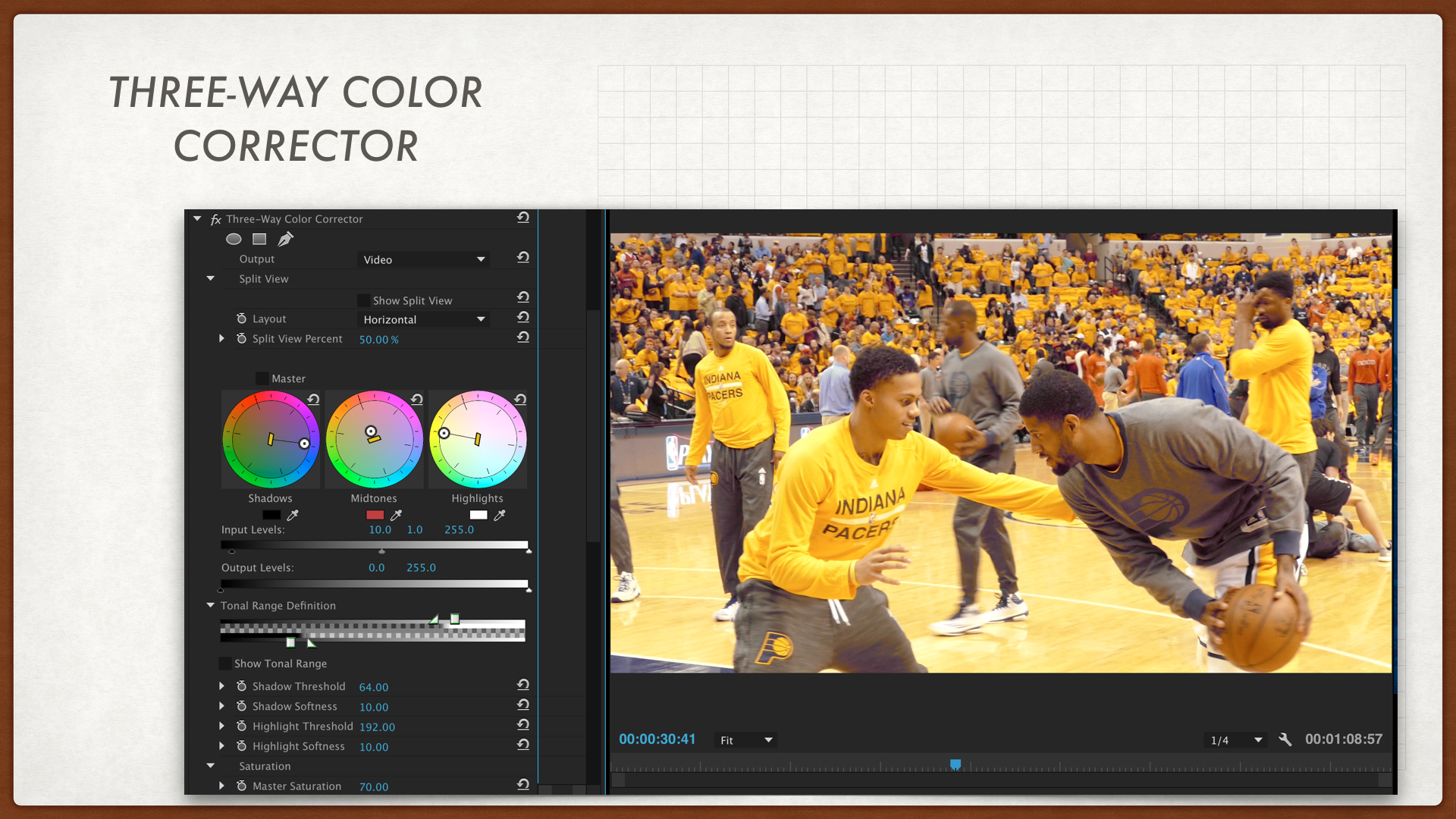Reset the Shadow Threshold value
1456x819 pixels.
point(523,685)
